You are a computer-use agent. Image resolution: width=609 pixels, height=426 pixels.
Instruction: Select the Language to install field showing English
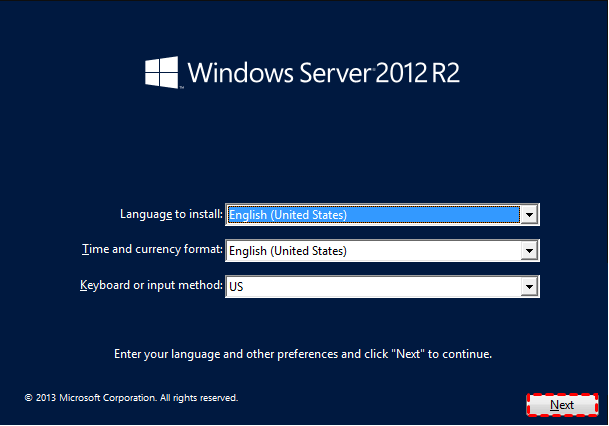382,215
